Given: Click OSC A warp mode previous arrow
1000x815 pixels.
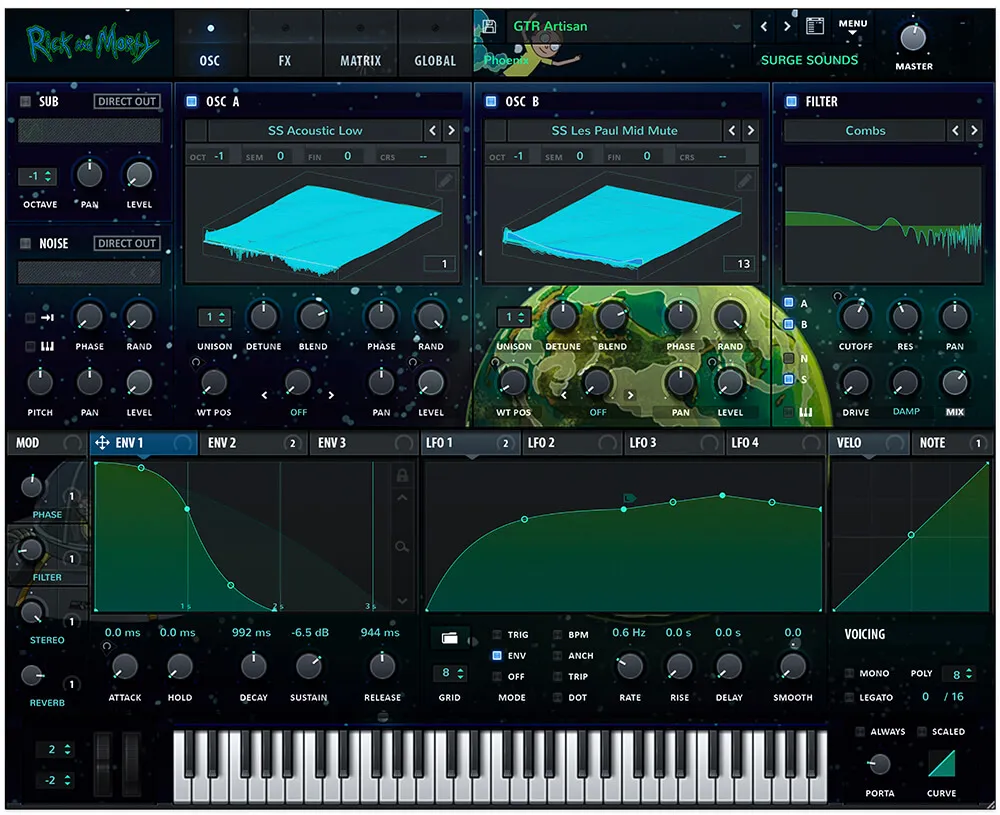Looking at the screenshot, I should (265, 395).
